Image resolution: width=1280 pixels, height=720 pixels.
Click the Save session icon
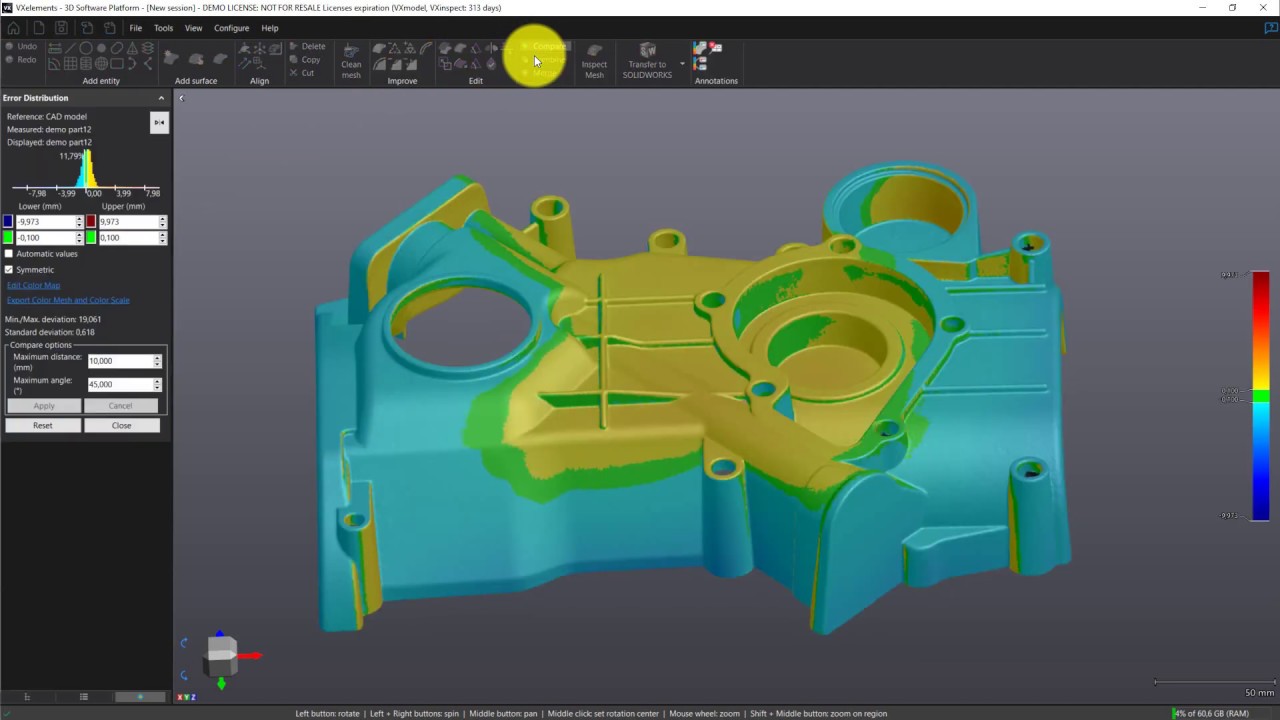click(62, 28)
